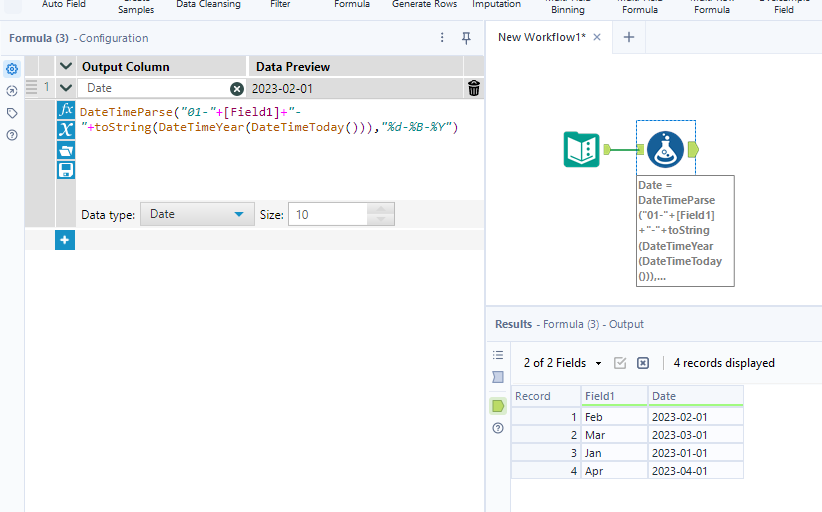Open the annotation tag icon in sidebar

[x=12, y=113]
